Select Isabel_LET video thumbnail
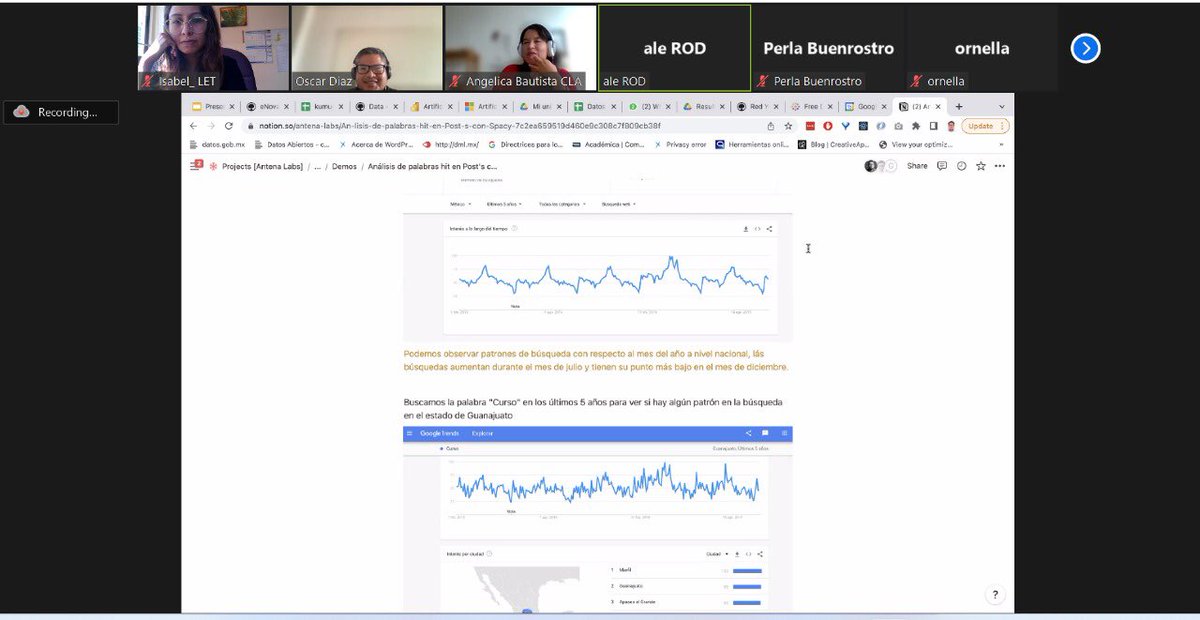 [x=213, y=48]
